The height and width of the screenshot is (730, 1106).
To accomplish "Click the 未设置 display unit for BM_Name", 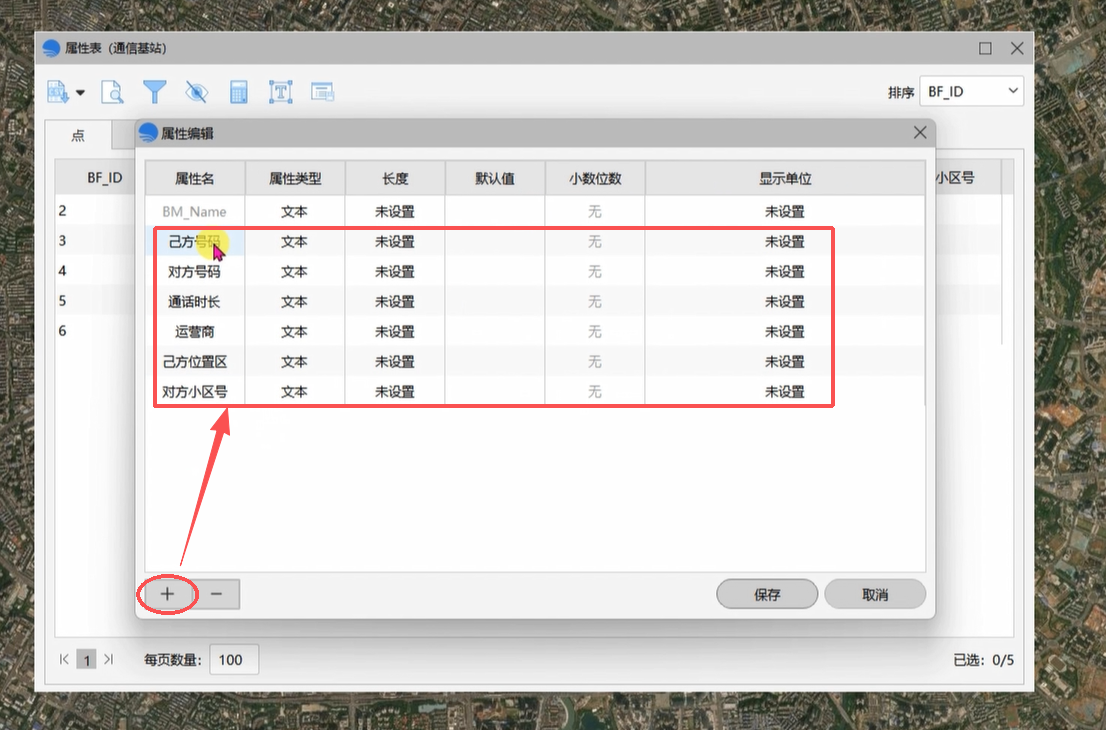I will point(785,212).
